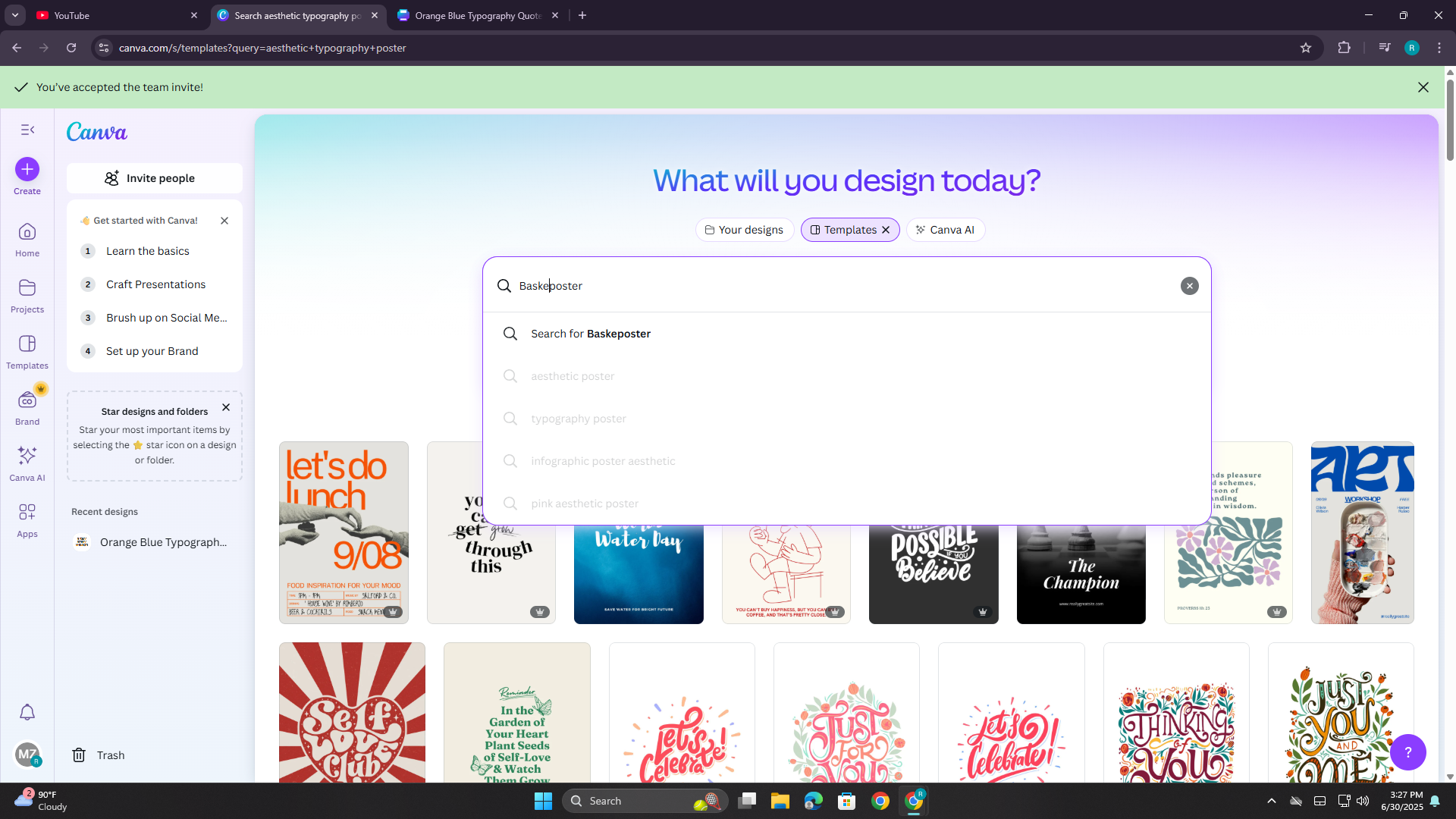This screenshot has width=1456, height=819.
Task: Open Chrome three-dot menu
Action: [1439, 48]
